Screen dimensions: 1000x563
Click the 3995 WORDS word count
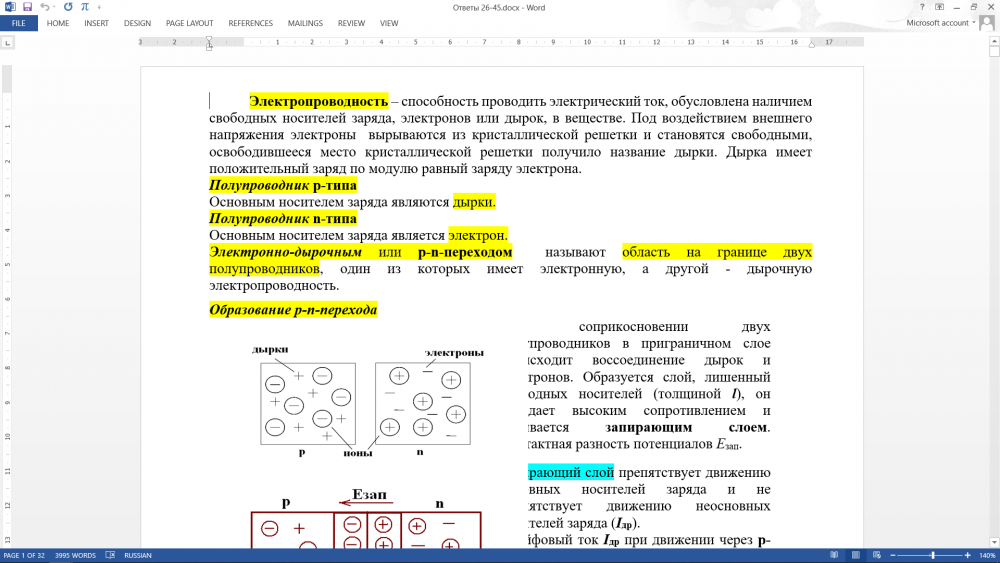(76, 555)
